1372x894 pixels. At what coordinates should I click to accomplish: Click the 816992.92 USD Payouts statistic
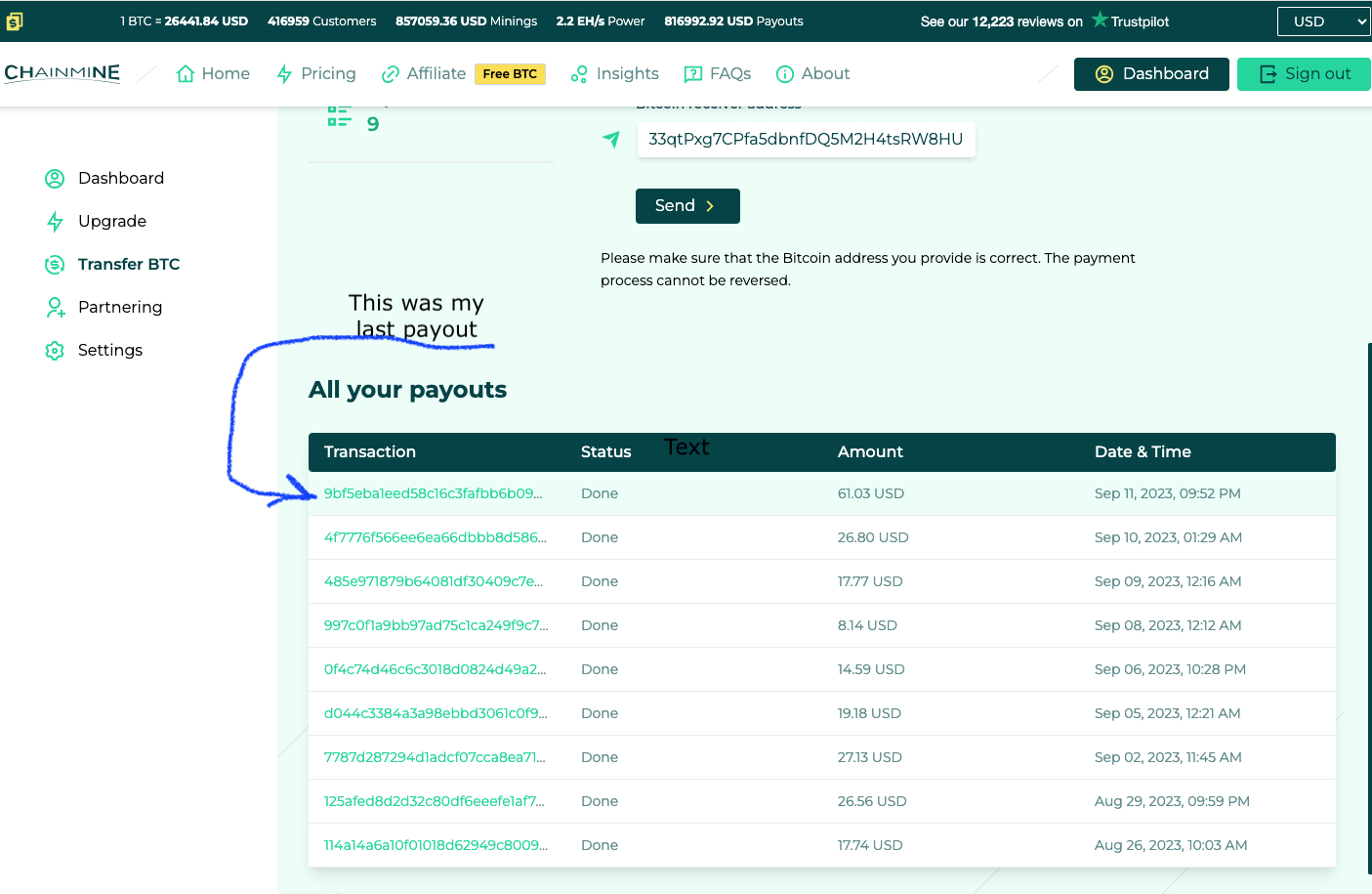coord(734,21)
